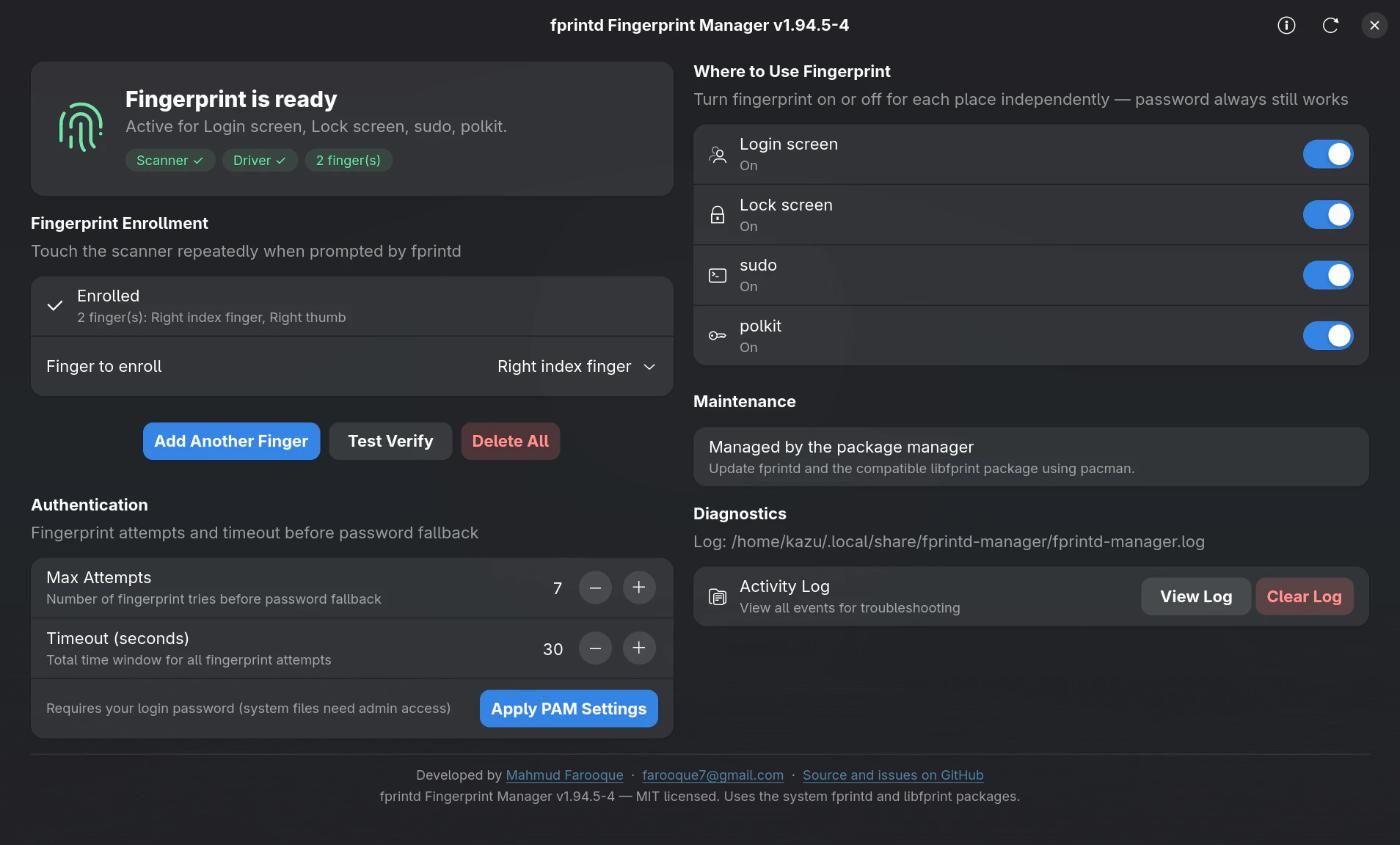Click the Managed by the package manager row
Viewport: 1400px width, 845px height.
[1031, 457]
